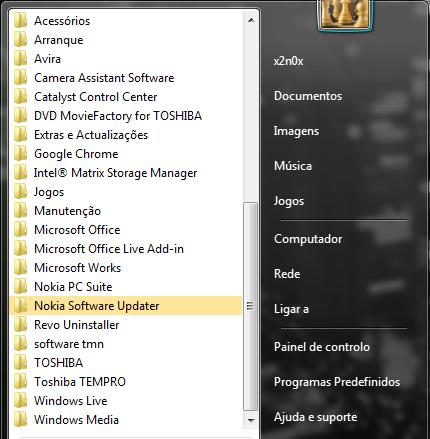Expand the Nokia PC Suite group
Viewport: 430px width, 439px height.
(126, 287)
